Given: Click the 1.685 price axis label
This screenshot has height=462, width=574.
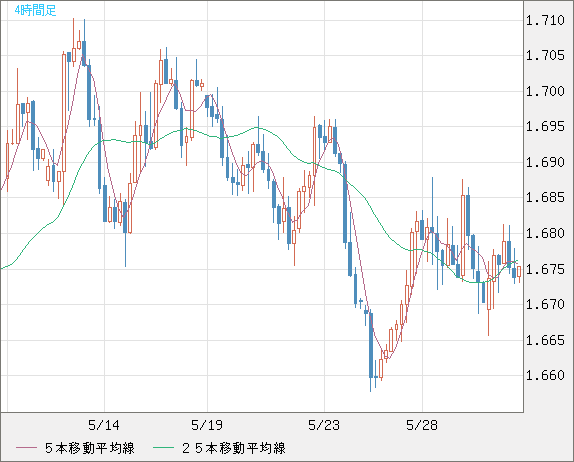Looking at the screenshot, I should pos(545,198).
